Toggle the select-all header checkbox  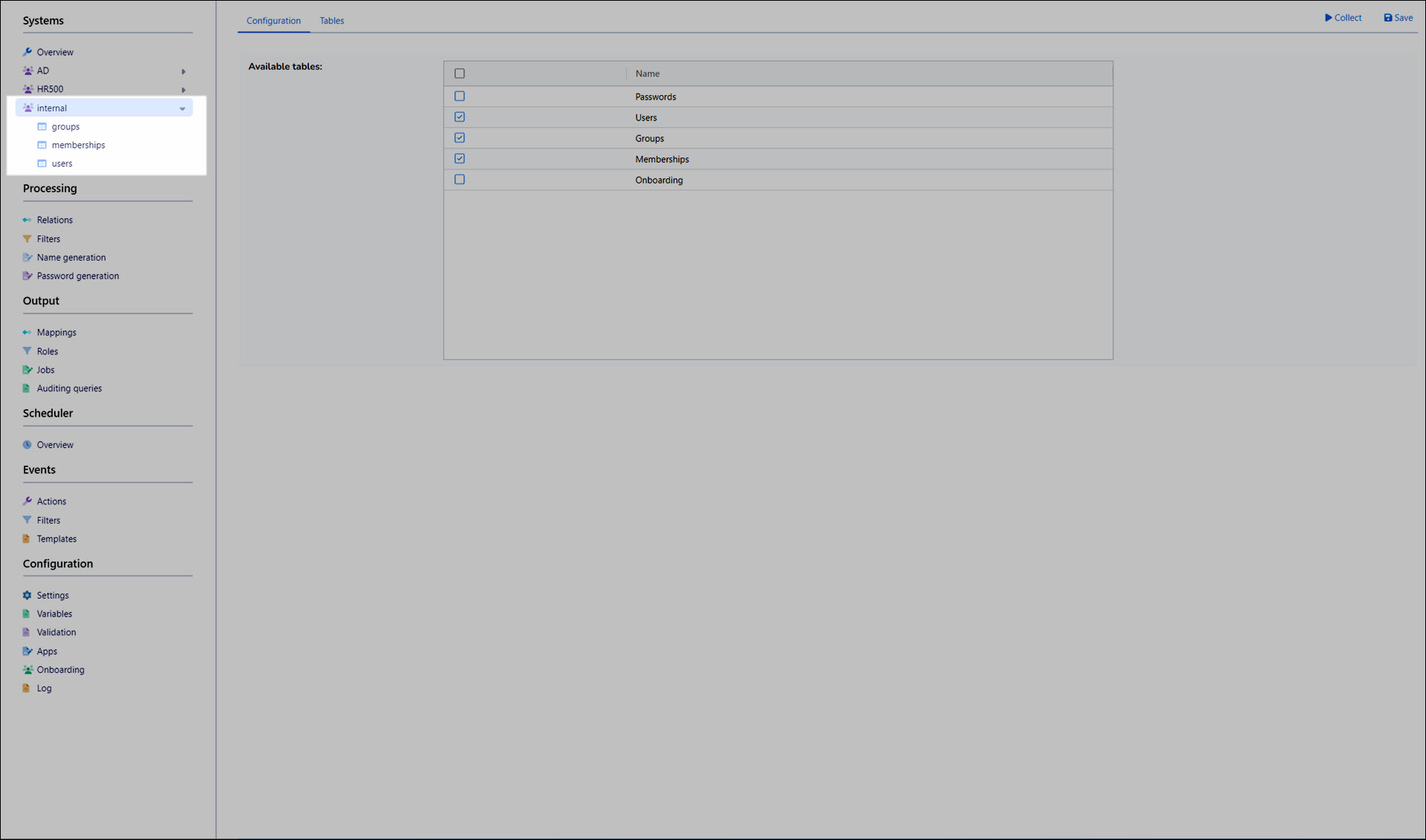pyautogui.click(x=460, y=74)
